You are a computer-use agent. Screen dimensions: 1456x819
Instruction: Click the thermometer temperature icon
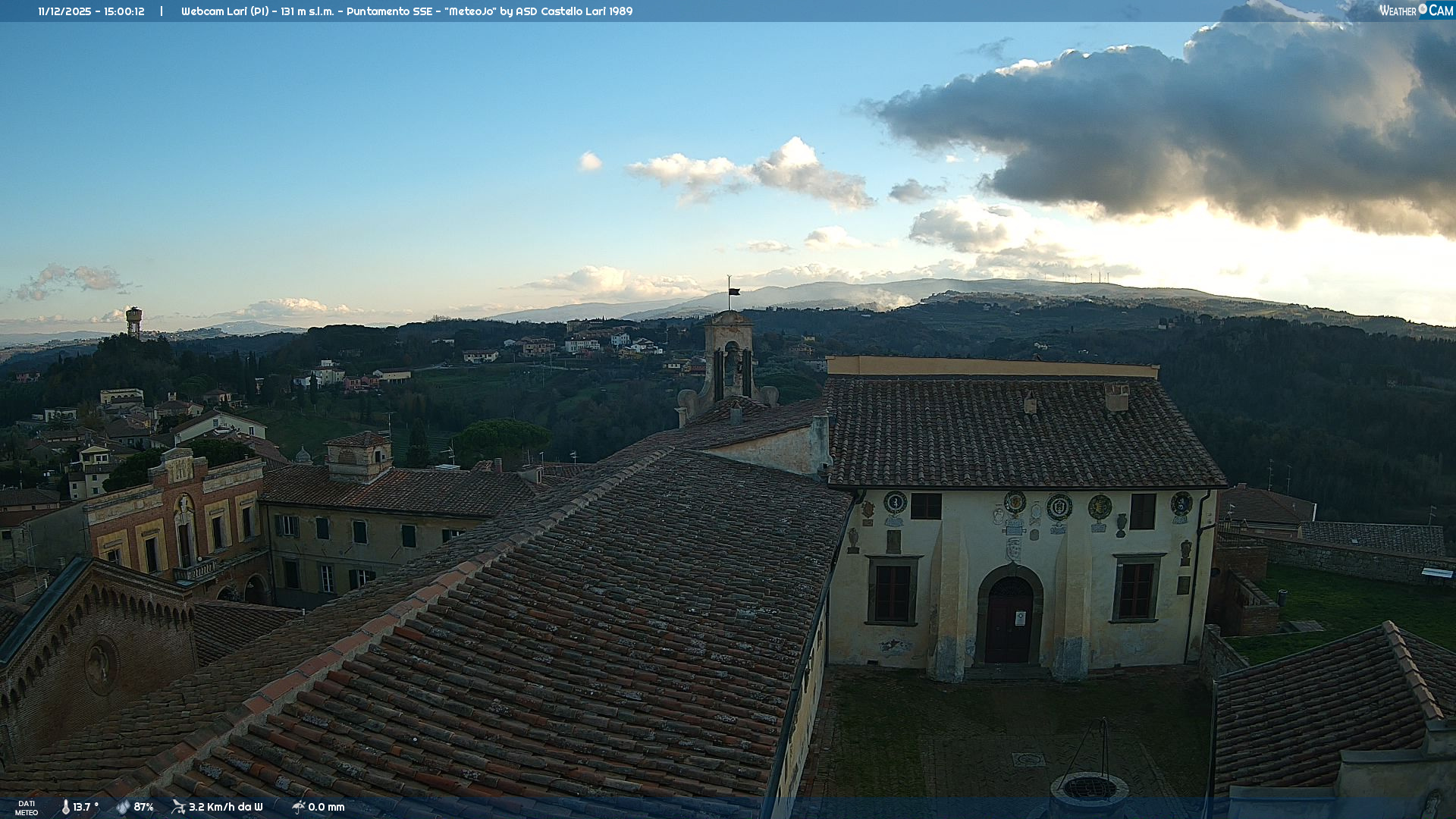coord(66,807)
